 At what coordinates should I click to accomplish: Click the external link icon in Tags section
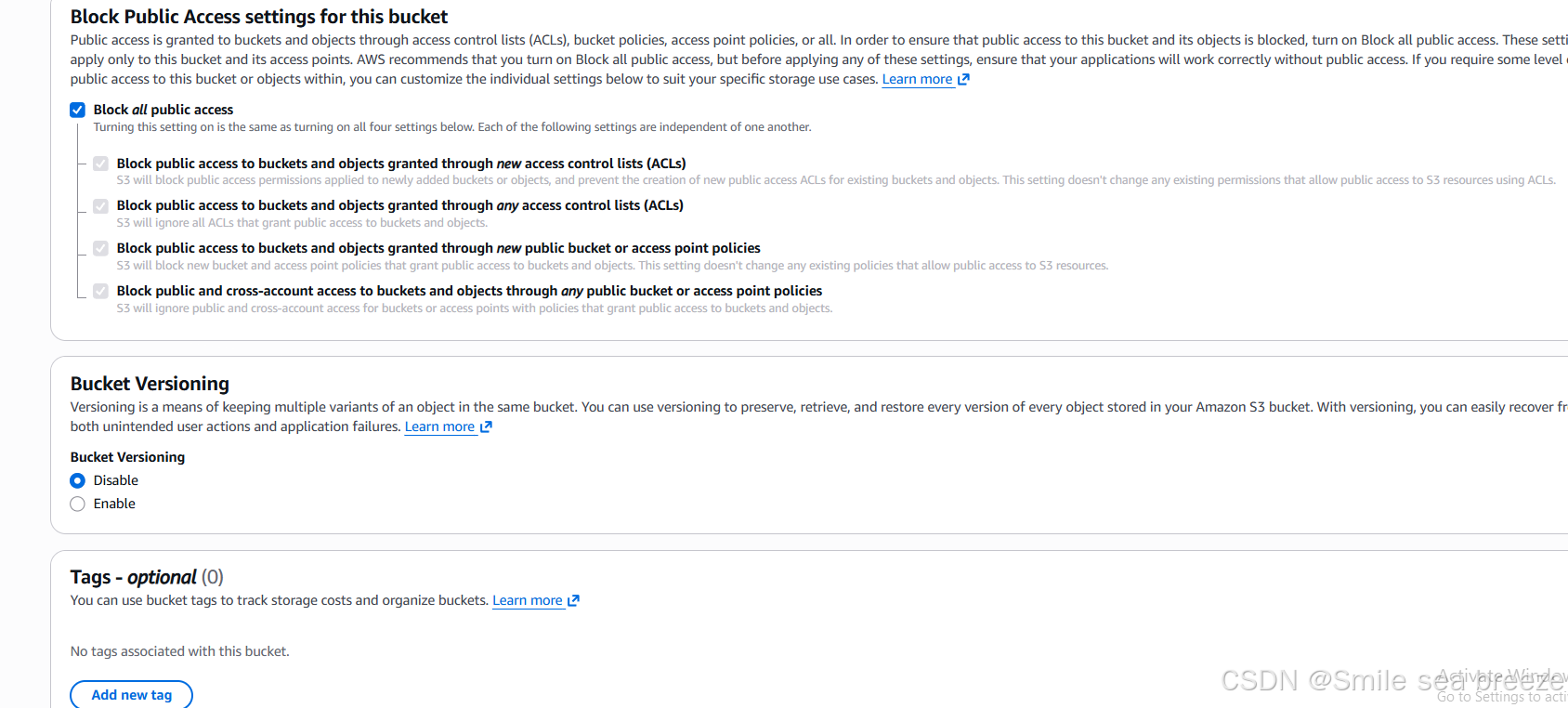[x=573, y=600]
